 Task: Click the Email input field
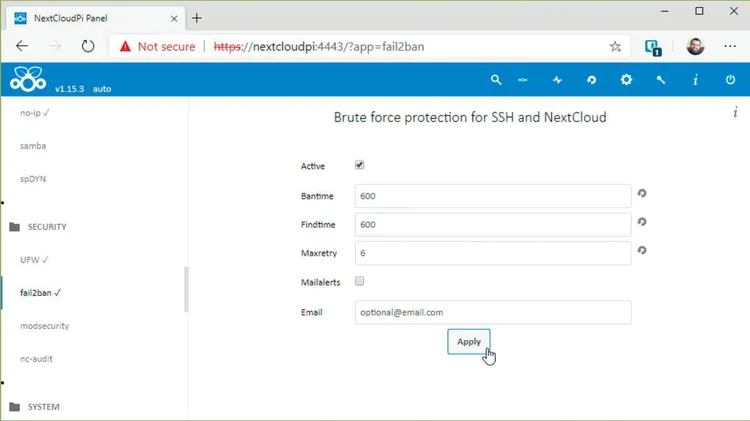[493, 312]
